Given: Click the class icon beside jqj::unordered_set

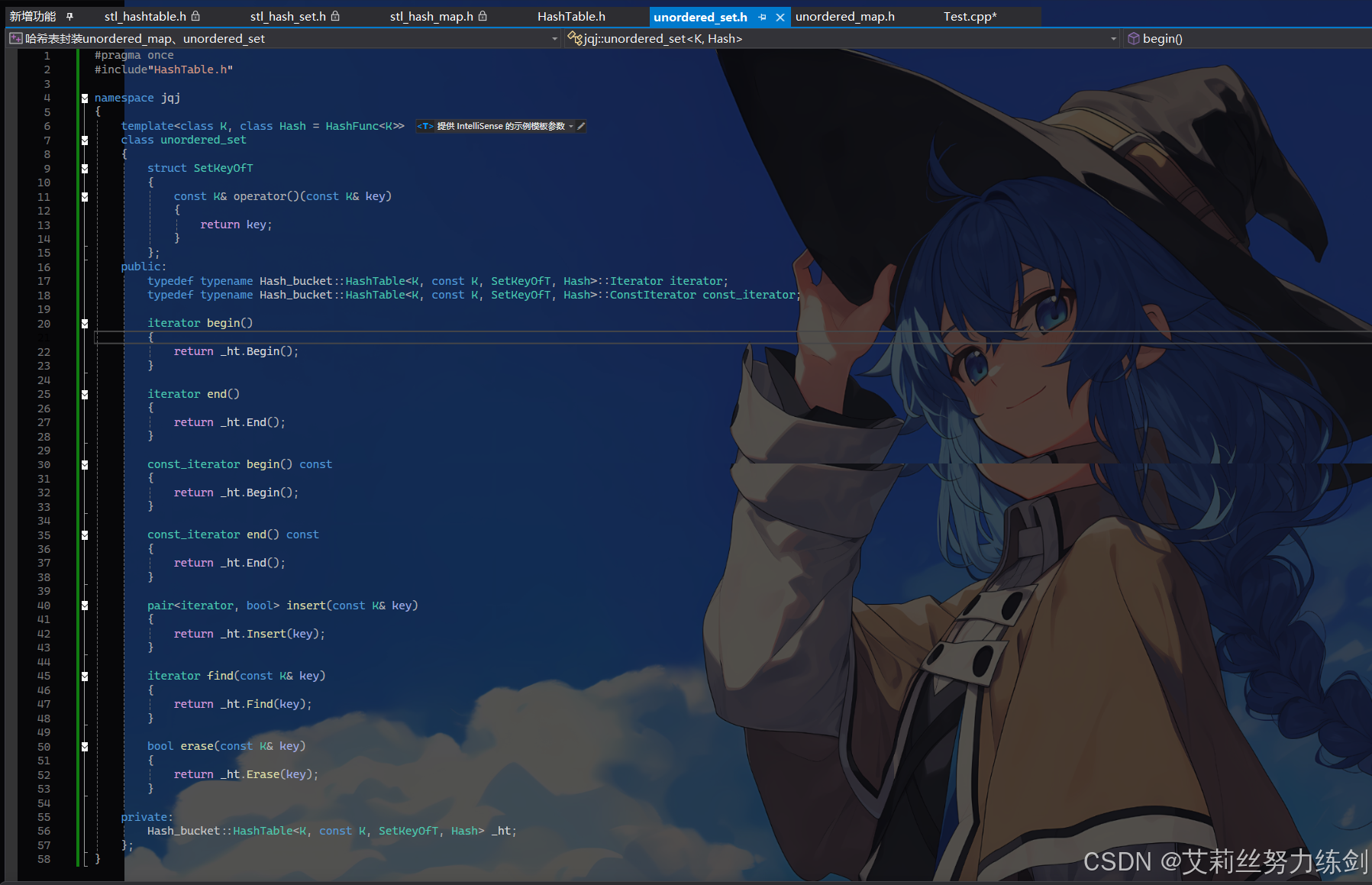Looking at the screenshot, I should [x=575, y=38].
